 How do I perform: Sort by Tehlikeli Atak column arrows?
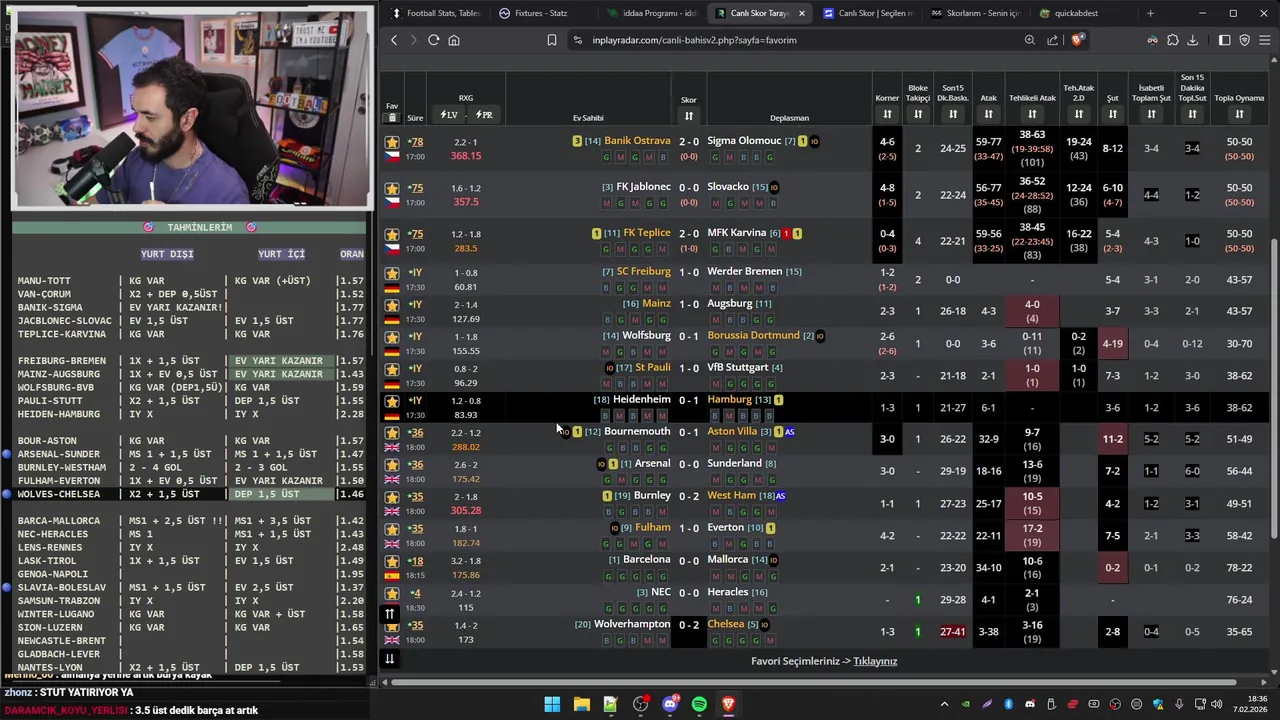[x=1032, y=114]
